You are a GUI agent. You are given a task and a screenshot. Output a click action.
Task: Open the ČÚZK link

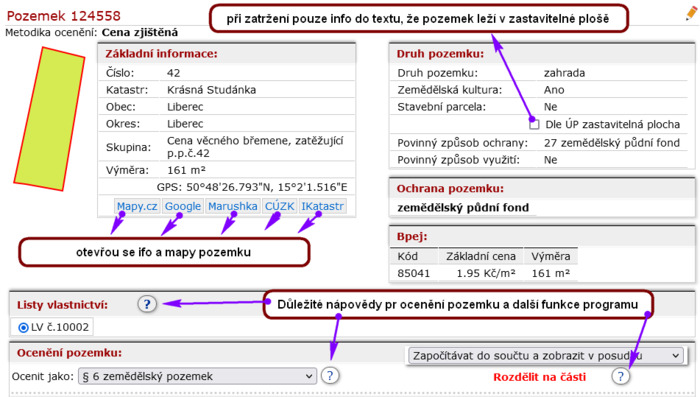coord(279,206)
